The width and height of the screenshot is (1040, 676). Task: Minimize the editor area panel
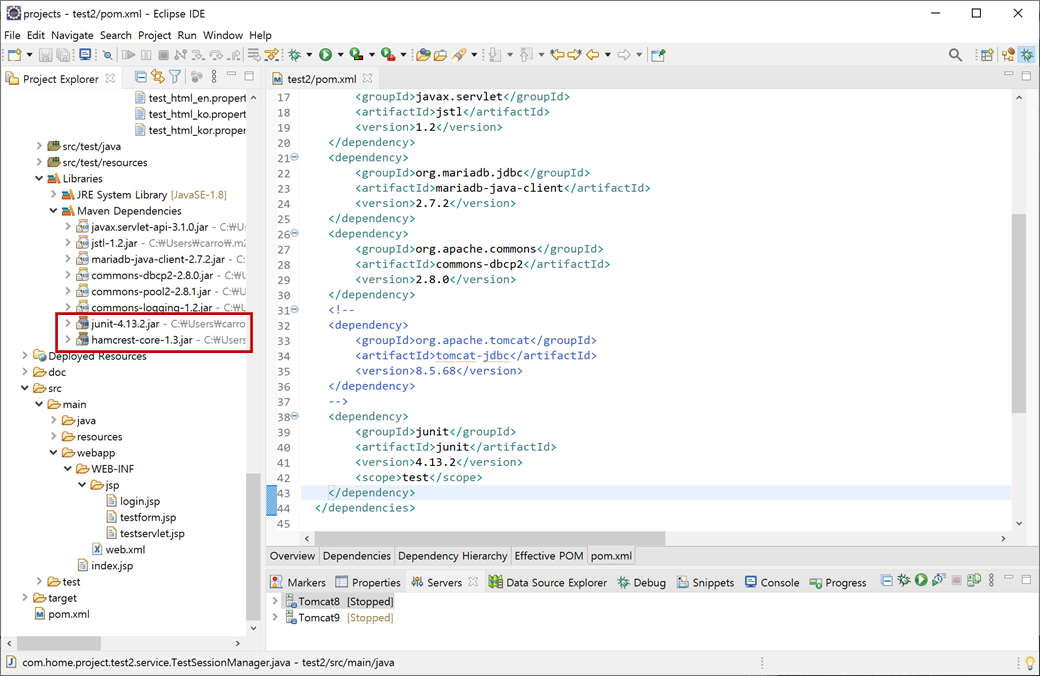click(1008, 75)
